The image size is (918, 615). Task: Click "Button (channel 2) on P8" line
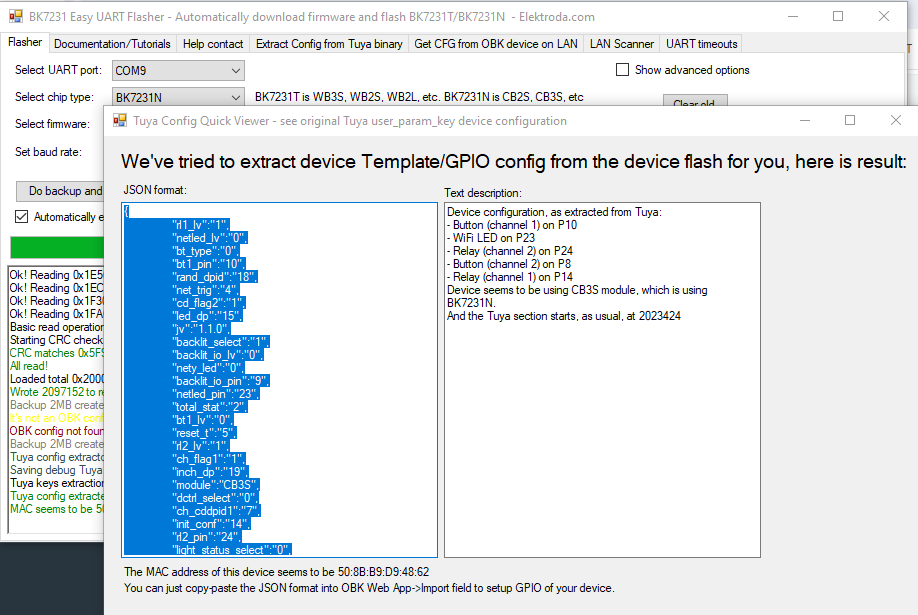tap(509, 264)
